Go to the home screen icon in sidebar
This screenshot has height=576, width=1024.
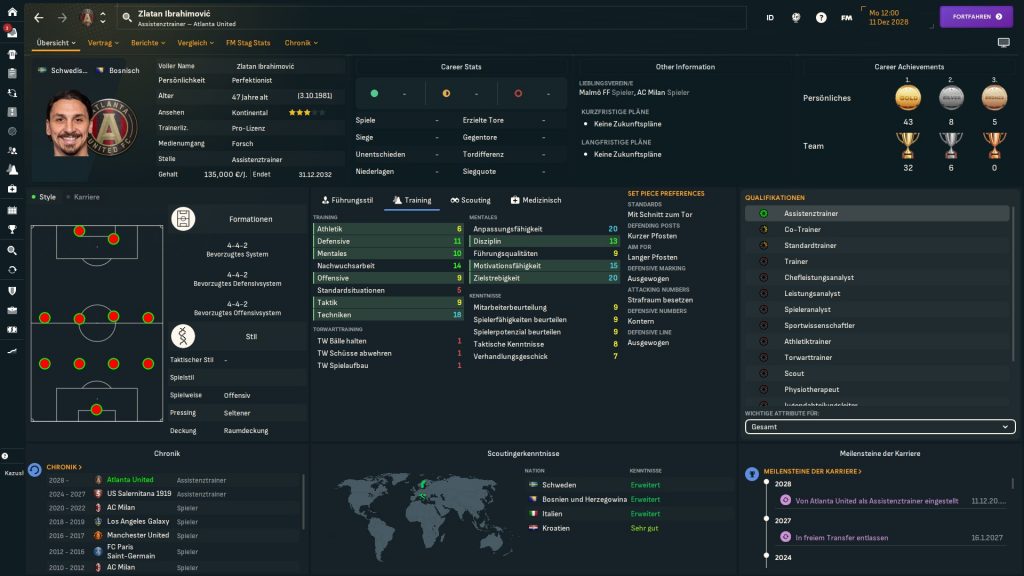[12, 14]
